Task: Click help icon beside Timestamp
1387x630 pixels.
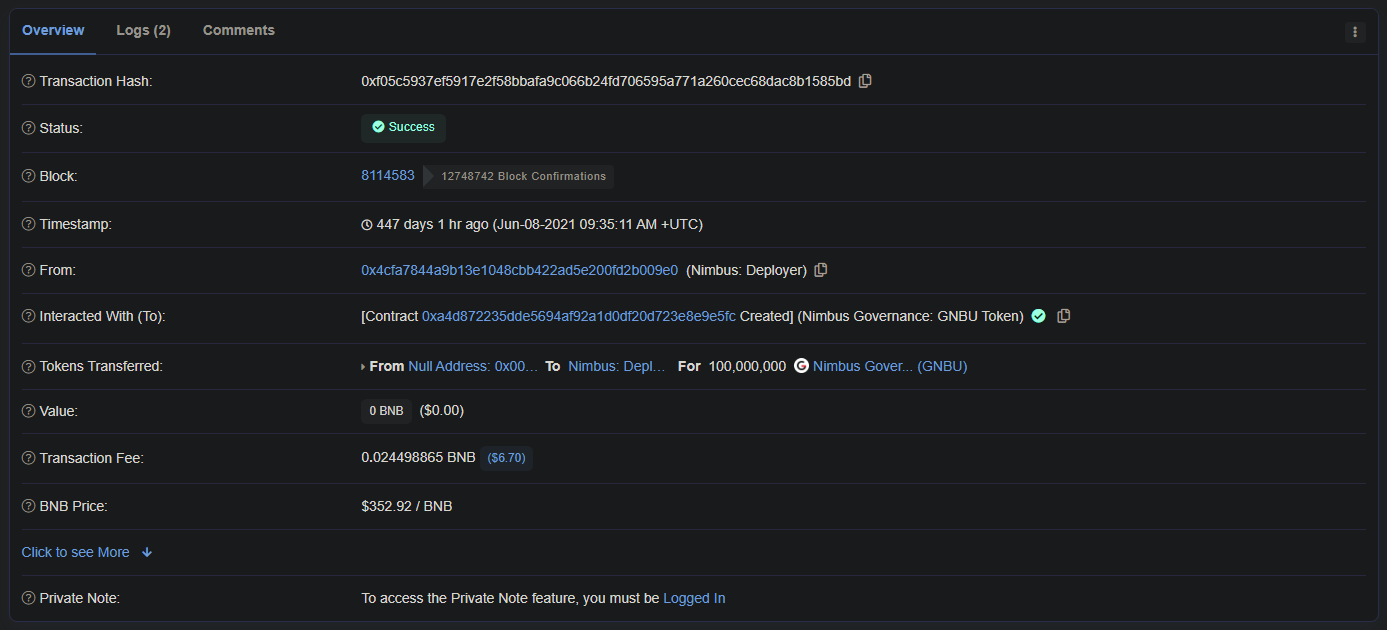Action: tap(29, 224)
